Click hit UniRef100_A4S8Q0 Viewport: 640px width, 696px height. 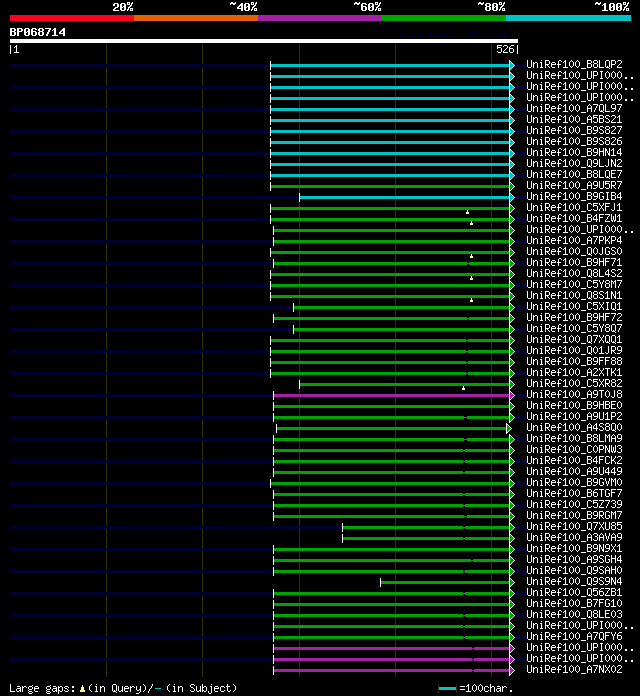tap(574, 427)
